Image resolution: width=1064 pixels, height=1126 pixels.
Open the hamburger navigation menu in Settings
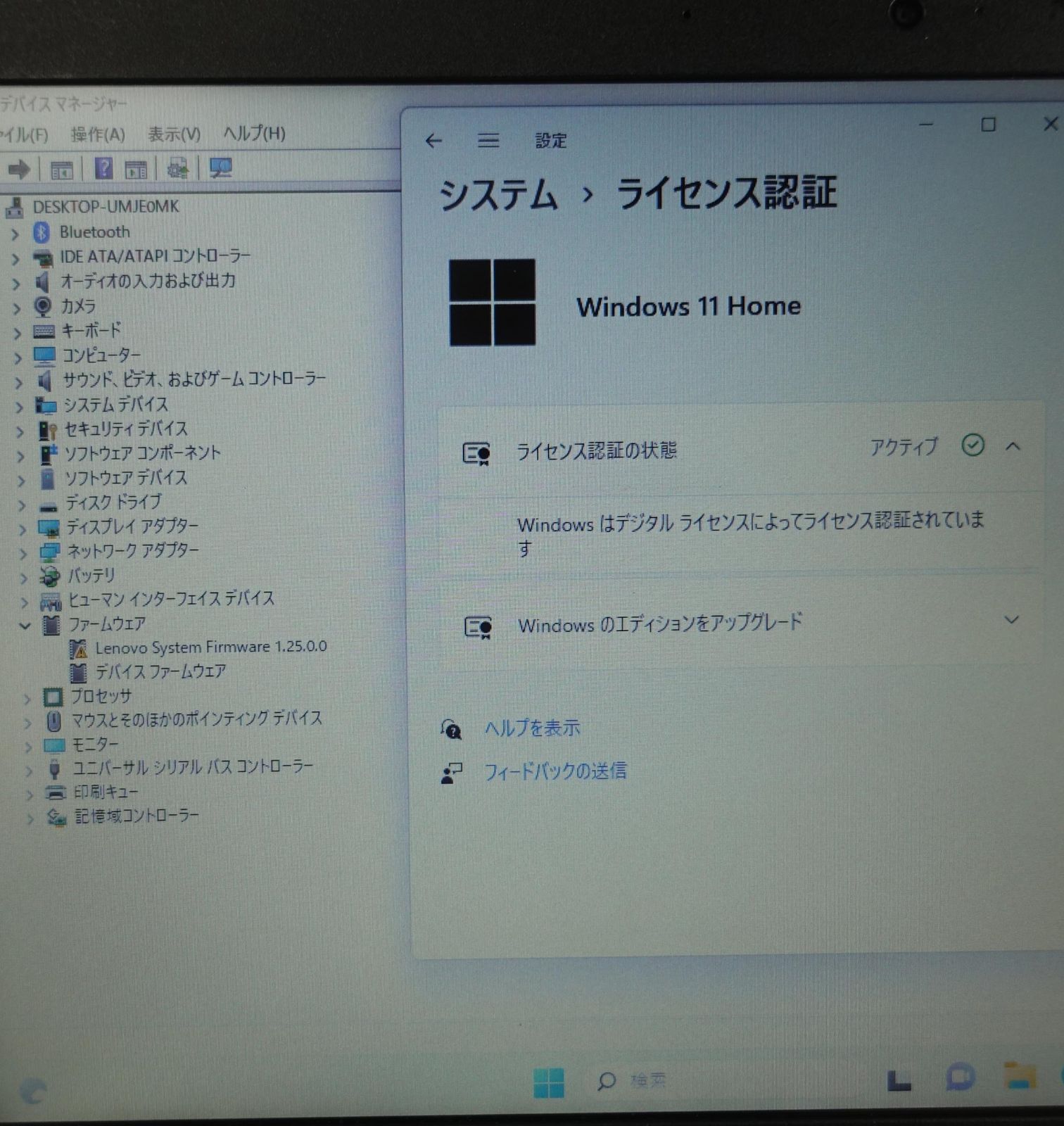point(488,141)
